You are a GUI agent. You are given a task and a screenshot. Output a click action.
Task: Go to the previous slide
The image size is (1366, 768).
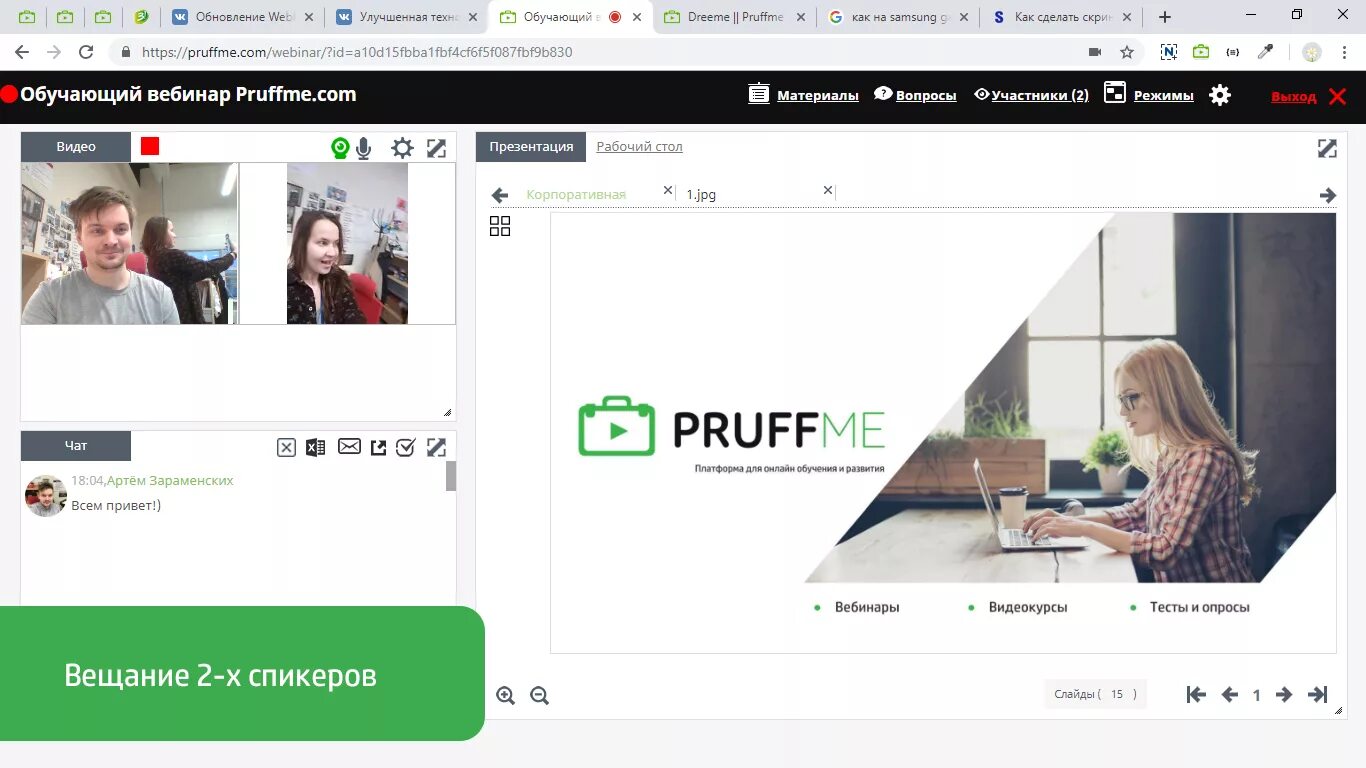tap(1229, 694)
